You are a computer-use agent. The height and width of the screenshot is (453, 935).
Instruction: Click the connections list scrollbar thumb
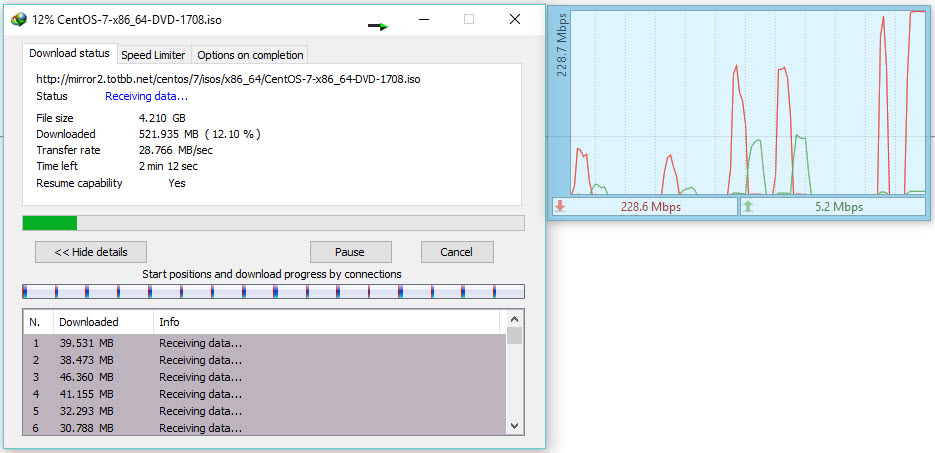click(x=515, y=335)
